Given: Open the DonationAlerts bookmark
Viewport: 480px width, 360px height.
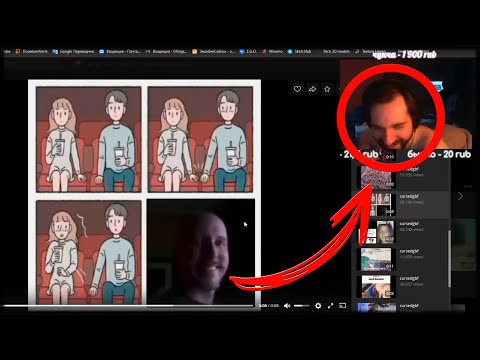Looking at the screenshot, I should click(x=32, y=51).
